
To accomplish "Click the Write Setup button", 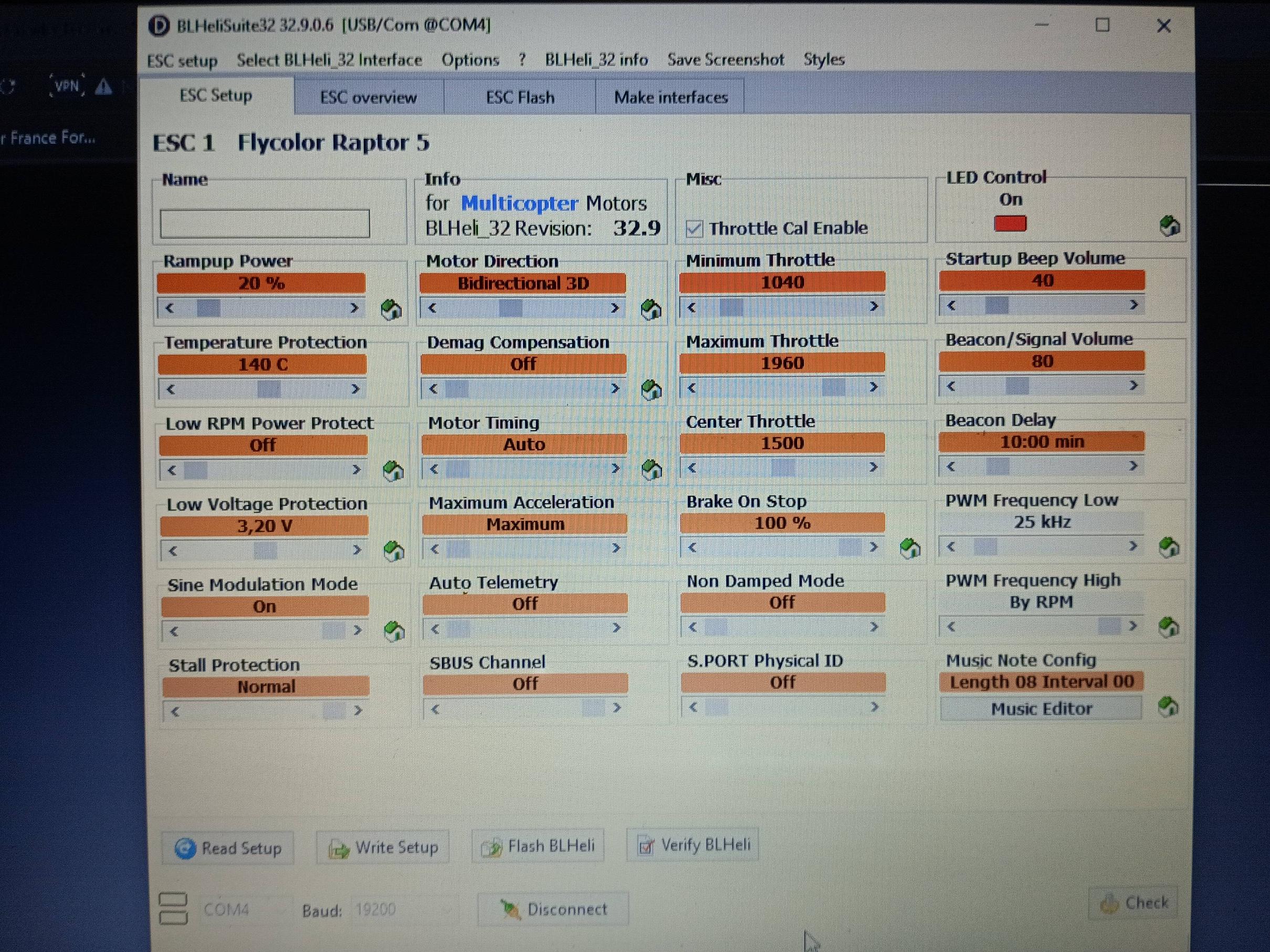I will (x=383, y=847).
